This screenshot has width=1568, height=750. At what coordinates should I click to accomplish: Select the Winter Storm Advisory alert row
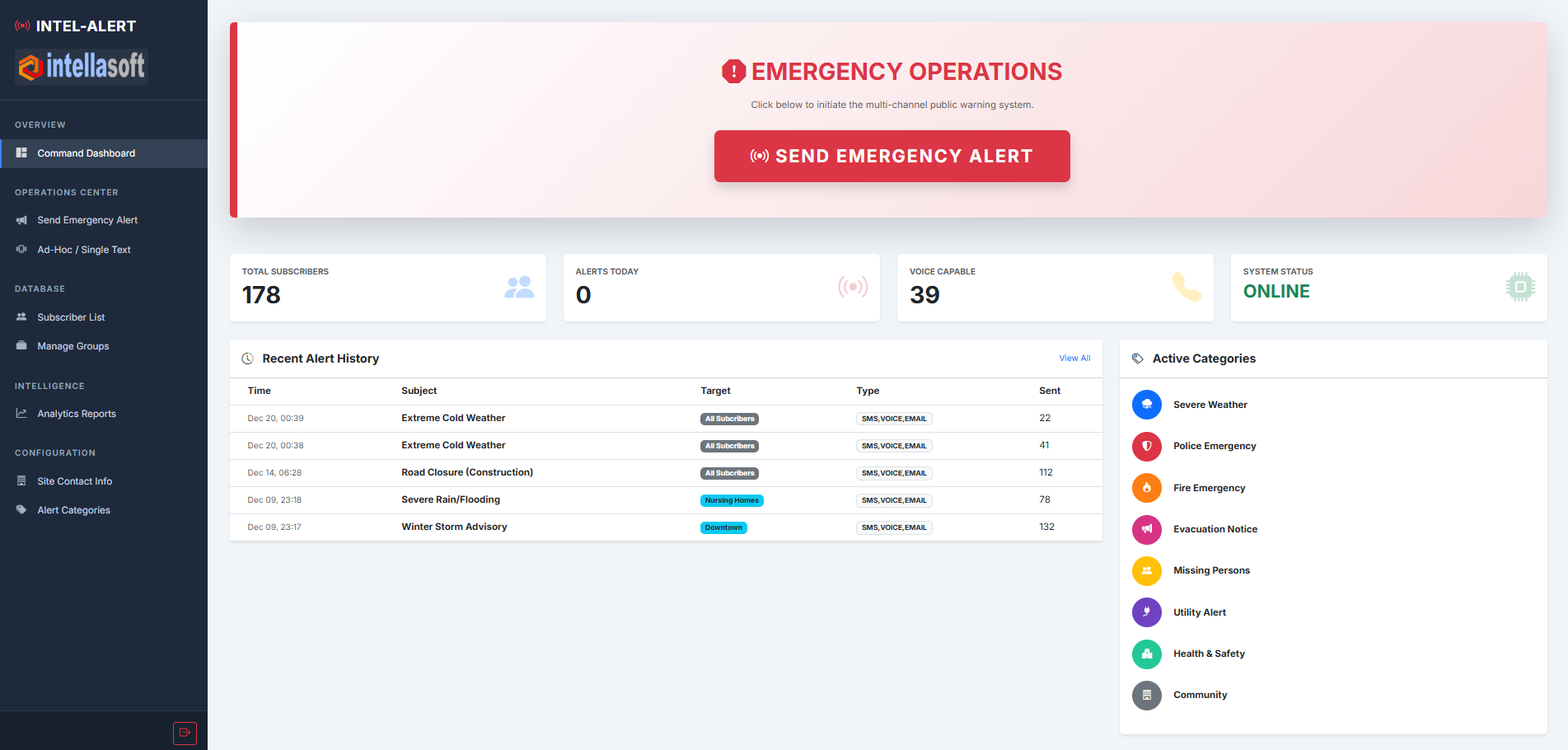[x=454, y=527]
